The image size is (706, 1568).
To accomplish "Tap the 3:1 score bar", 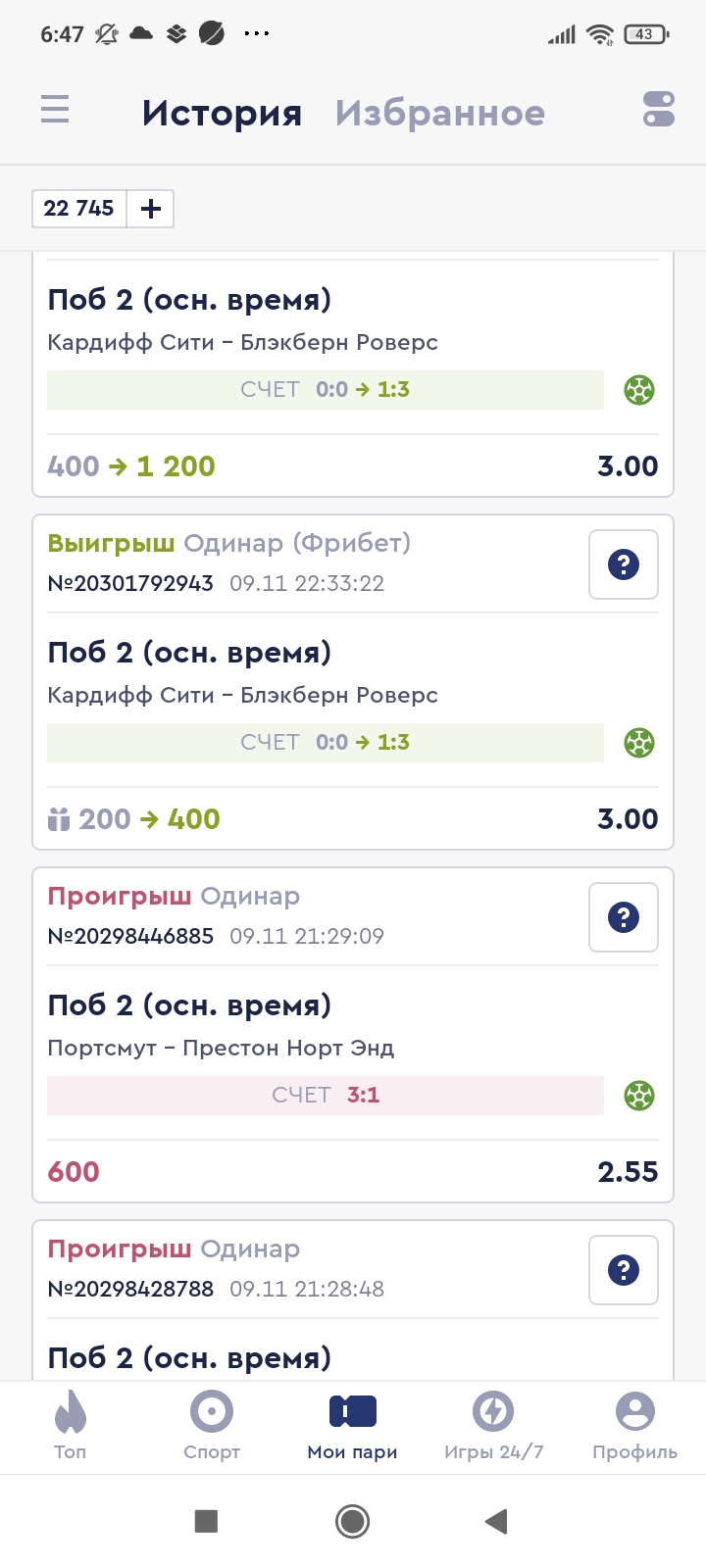I will 326,1096.
